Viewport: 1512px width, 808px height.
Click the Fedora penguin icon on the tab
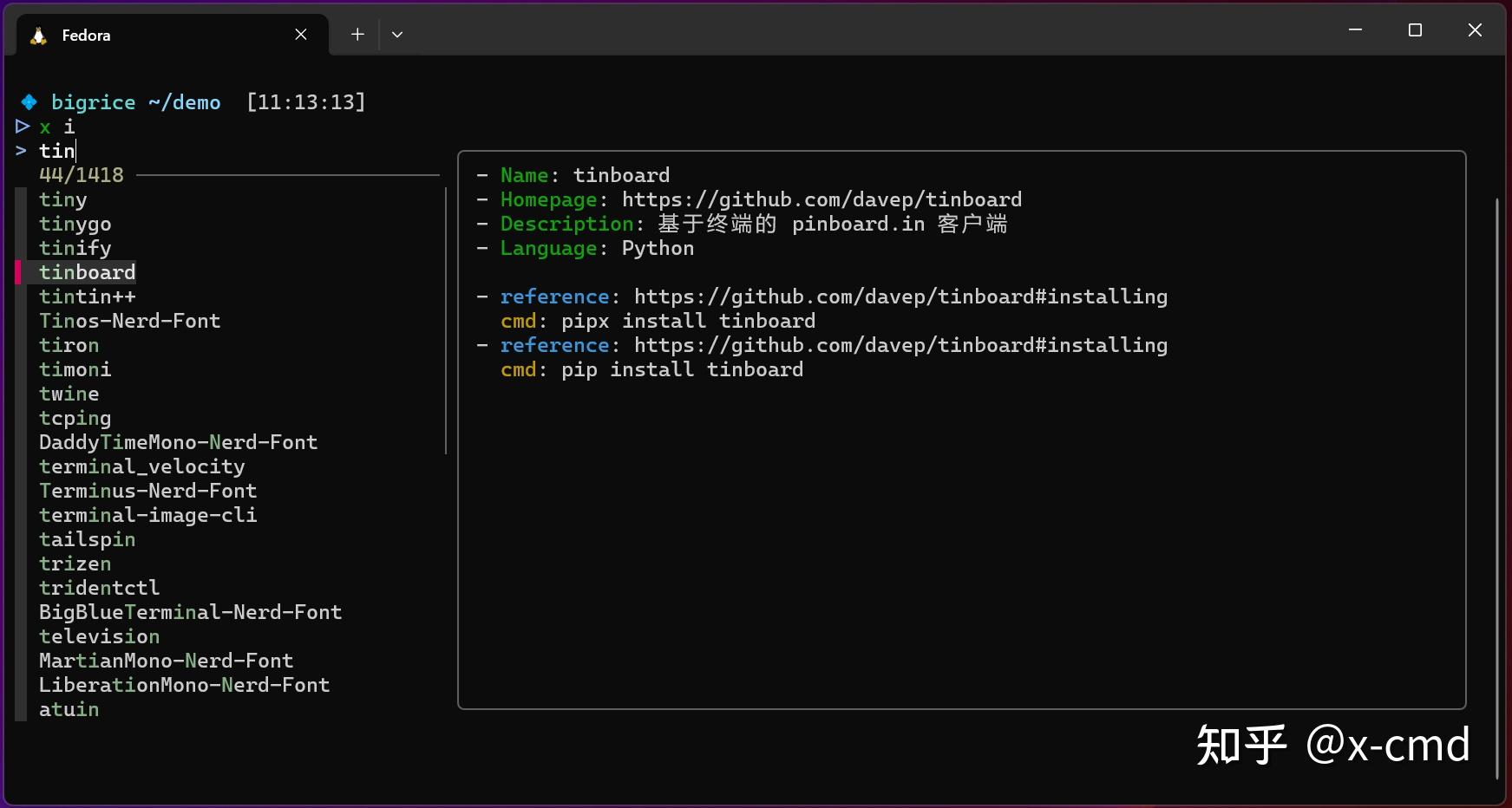[x=38, y=35]
